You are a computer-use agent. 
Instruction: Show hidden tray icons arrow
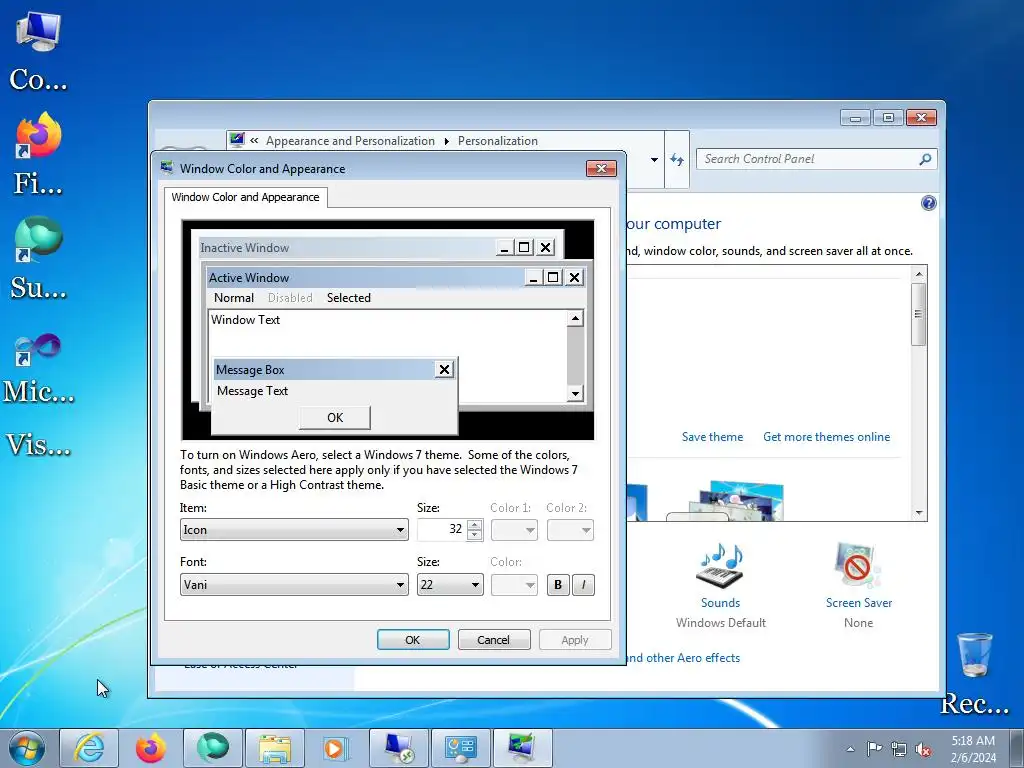point(850,749)
